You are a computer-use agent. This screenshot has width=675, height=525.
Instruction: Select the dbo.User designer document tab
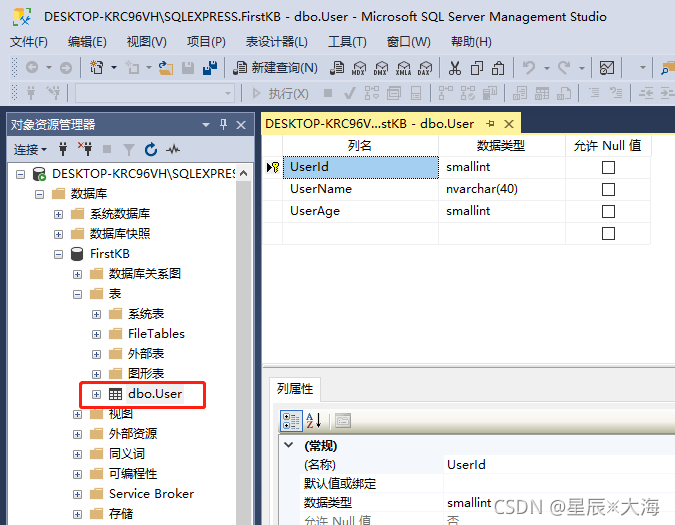(369, 124)
